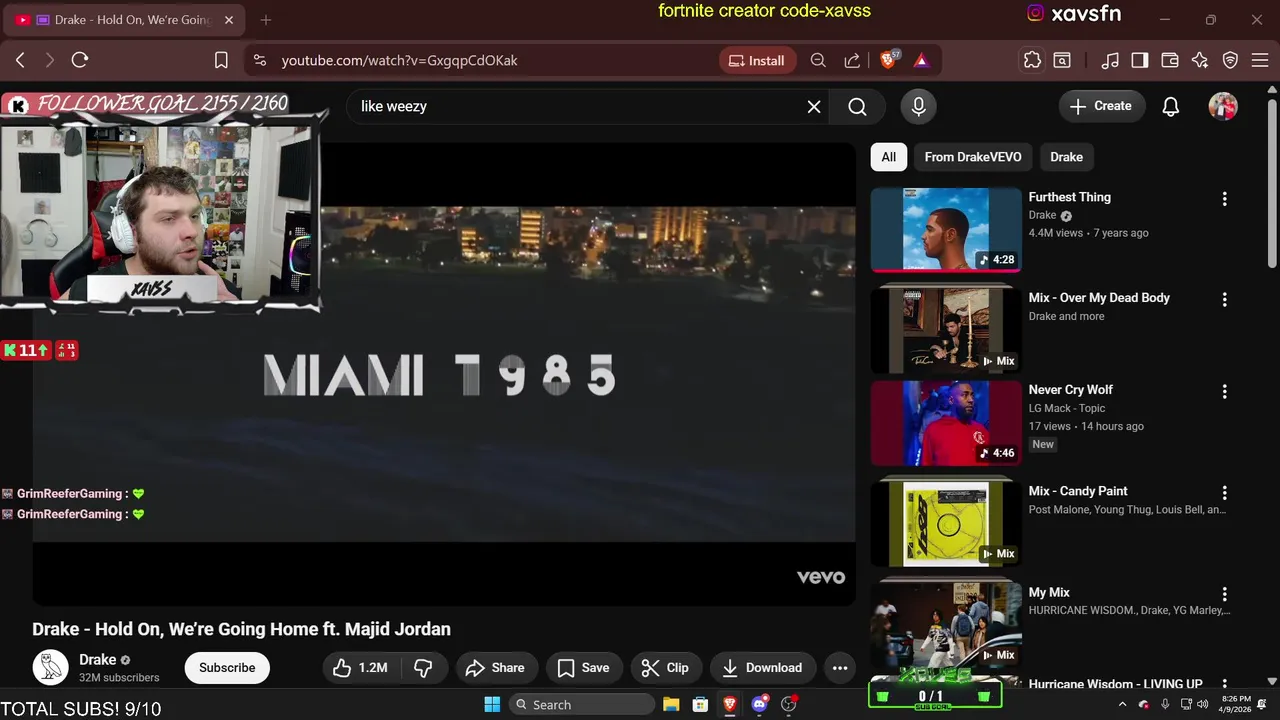Open the YouTube Create menu
1280x720 pixels.
pyautogui.click(x=1101, y=106)
